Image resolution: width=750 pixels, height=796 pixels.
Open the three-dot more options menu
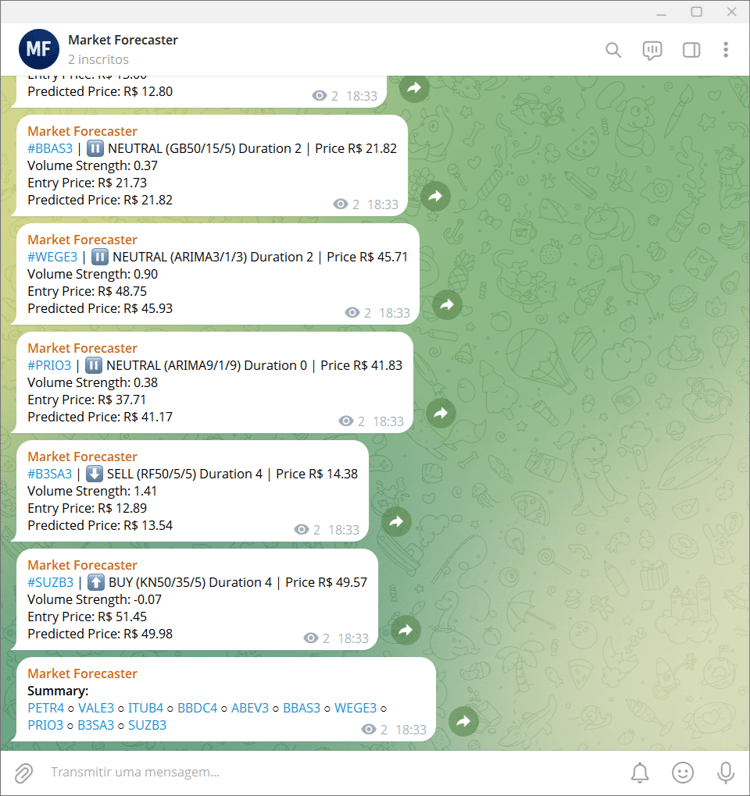[x=726, y=50]
